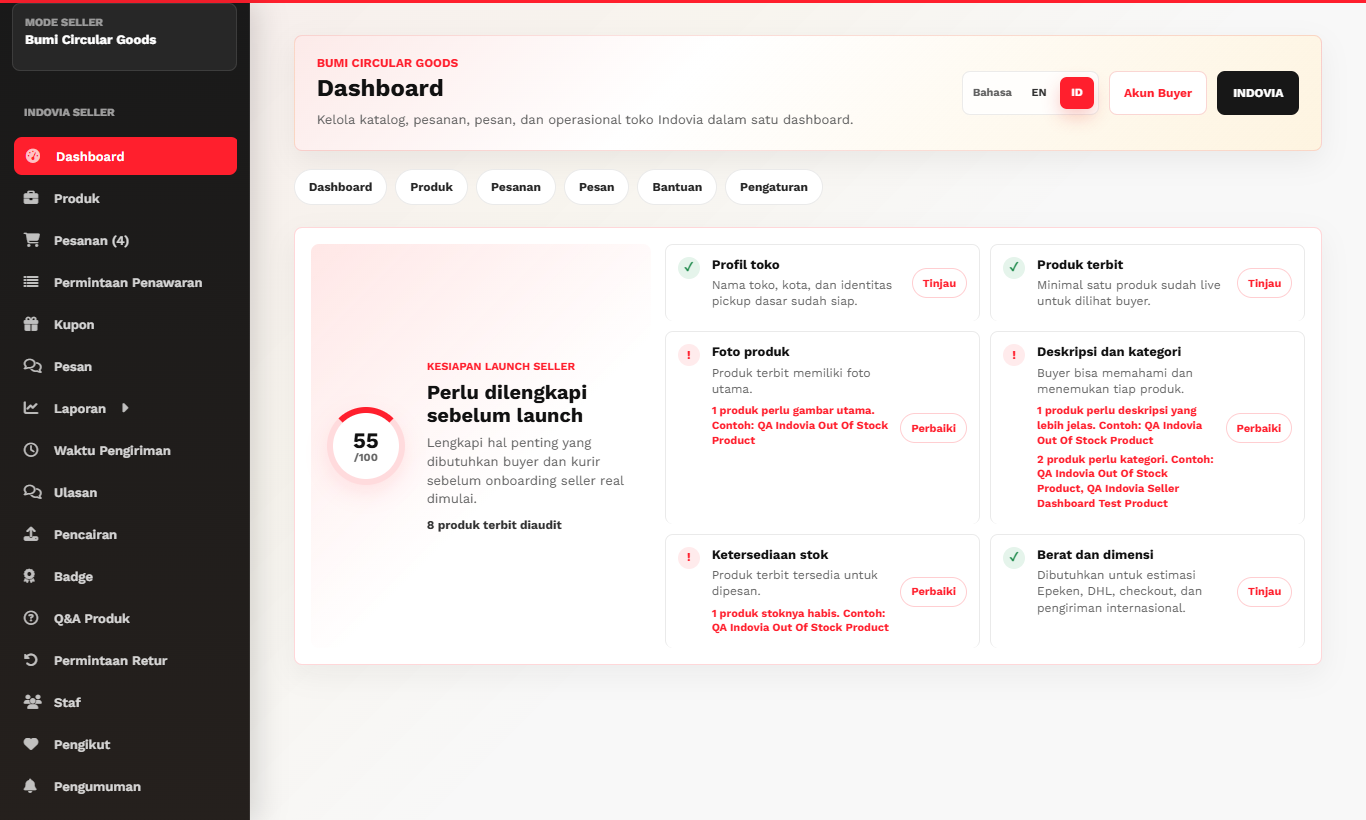Click text '8 produk terbit diaudit'
This screenshot has width=1366, height=820.
(494, 525)
